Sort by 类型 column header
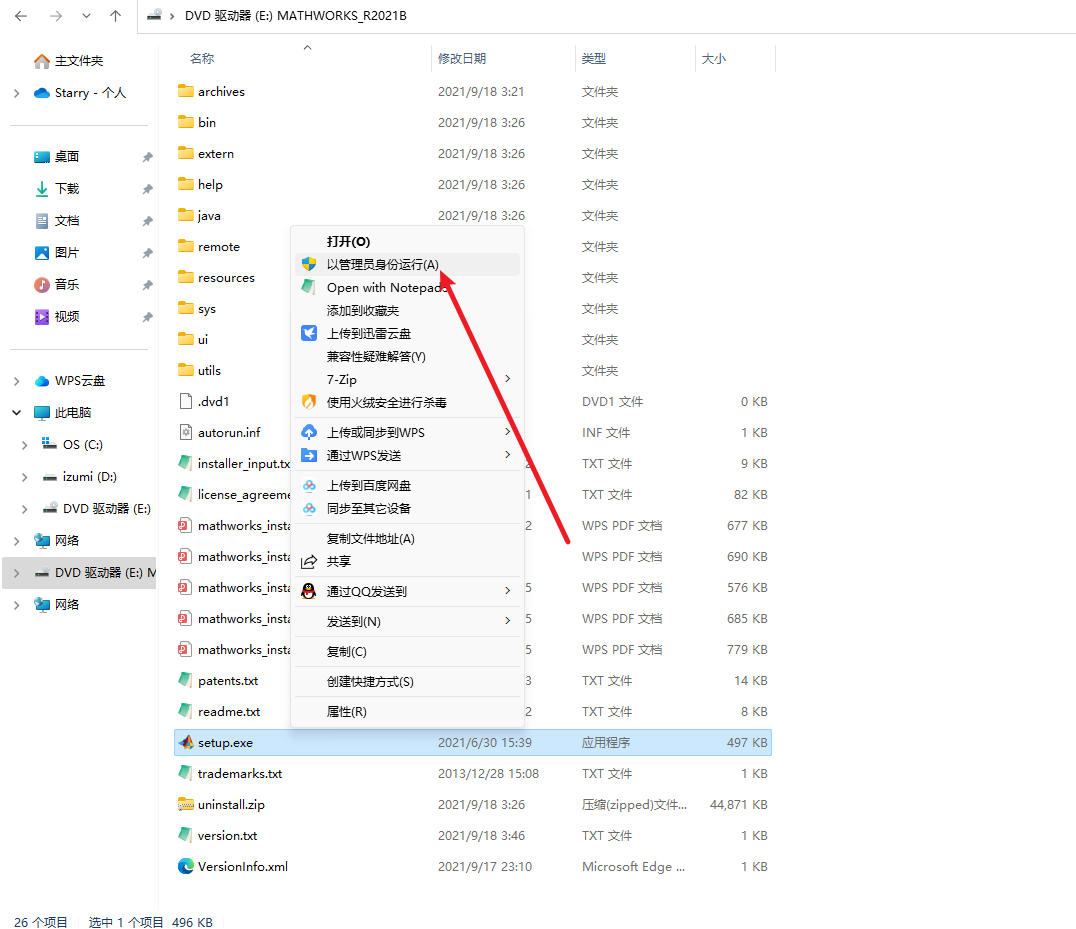 594,59
